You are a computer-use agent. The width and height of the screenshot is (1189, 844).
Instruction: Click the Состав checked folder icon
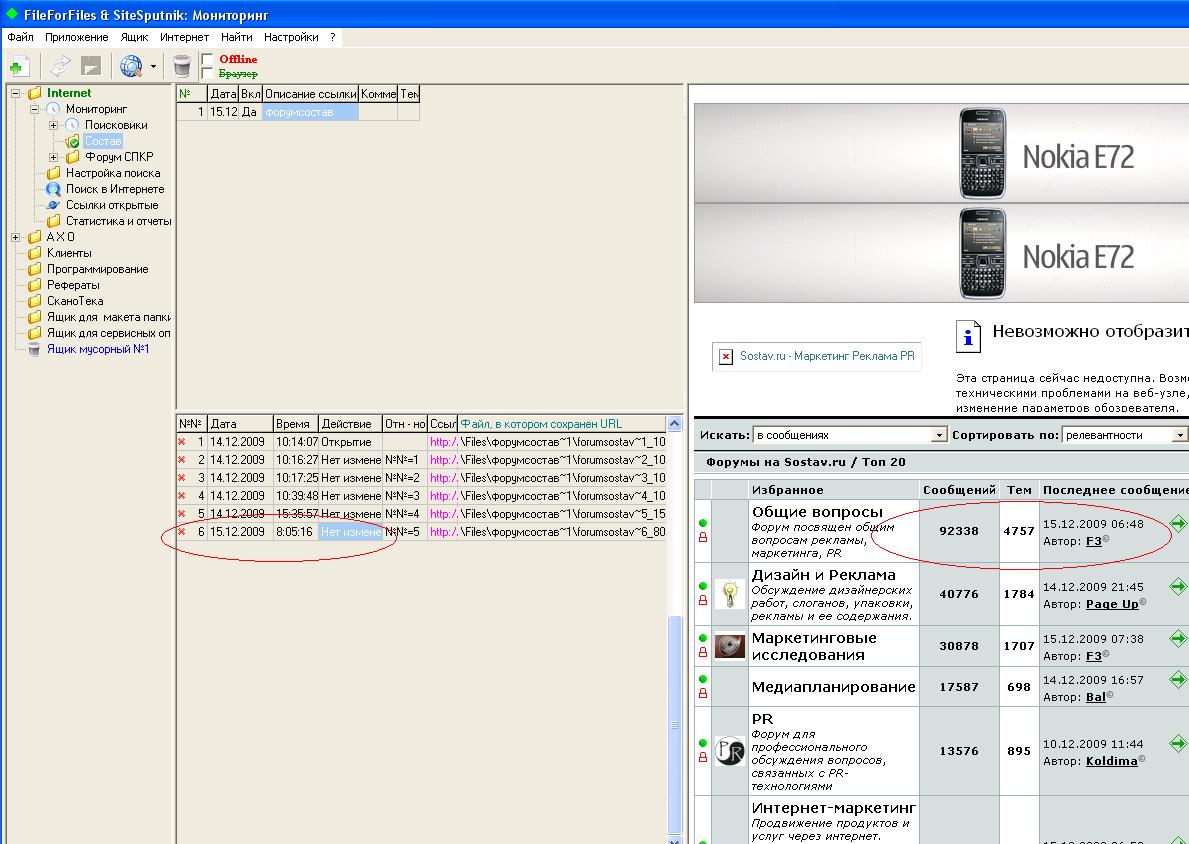[72, 141]
